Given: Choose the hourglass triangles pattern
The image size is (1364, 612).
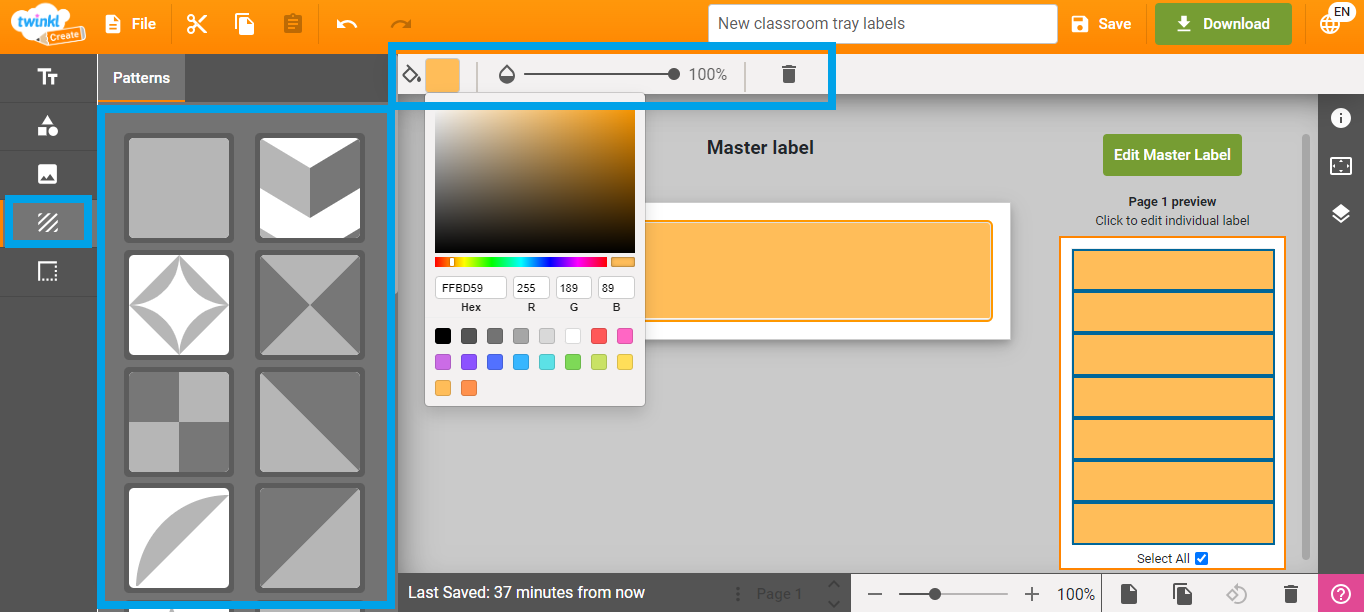Looking at the screenshot, I should point(309,305).
